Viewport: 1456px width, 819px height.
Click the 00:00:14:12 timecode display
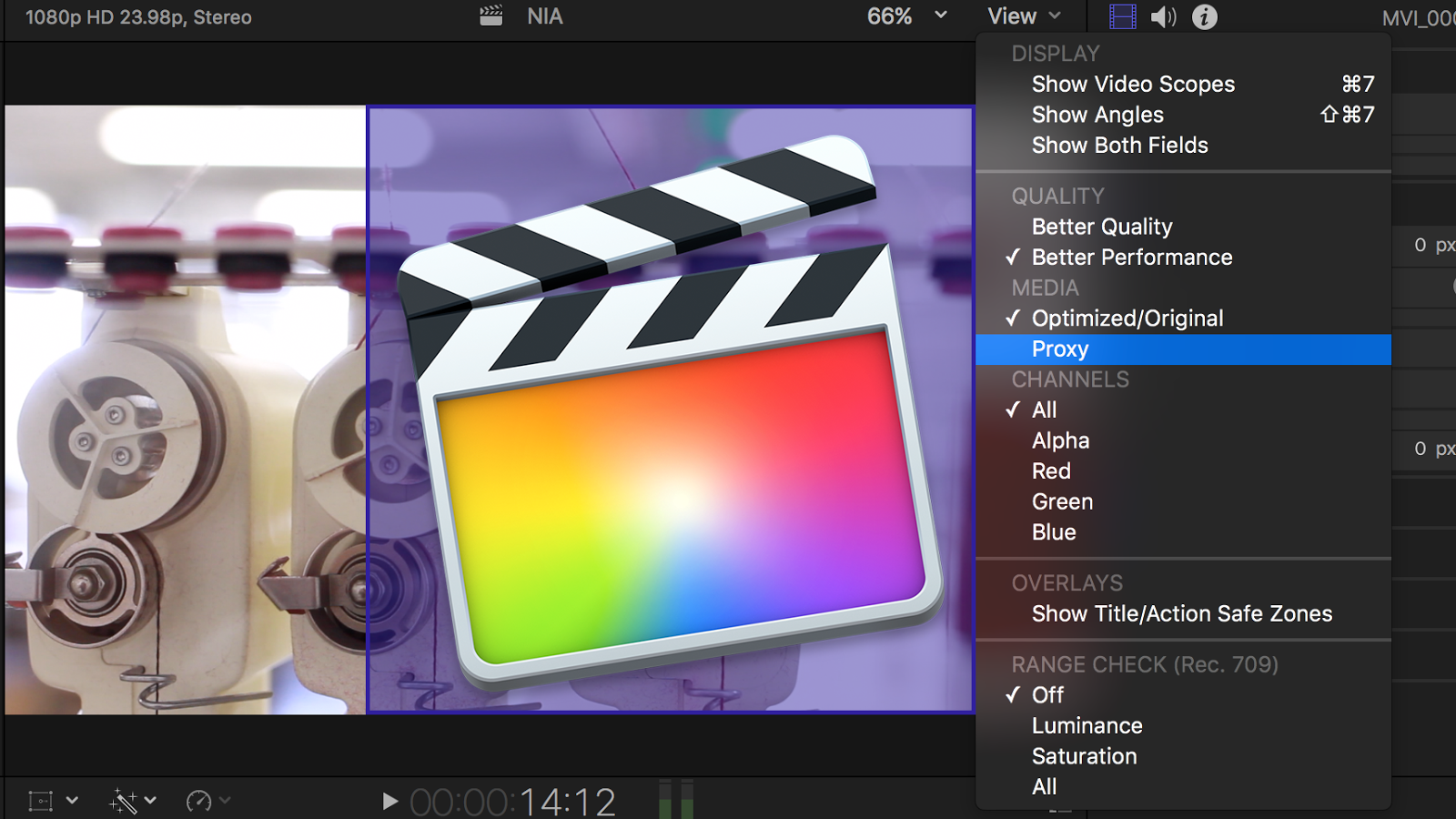(x=513, y=802)
